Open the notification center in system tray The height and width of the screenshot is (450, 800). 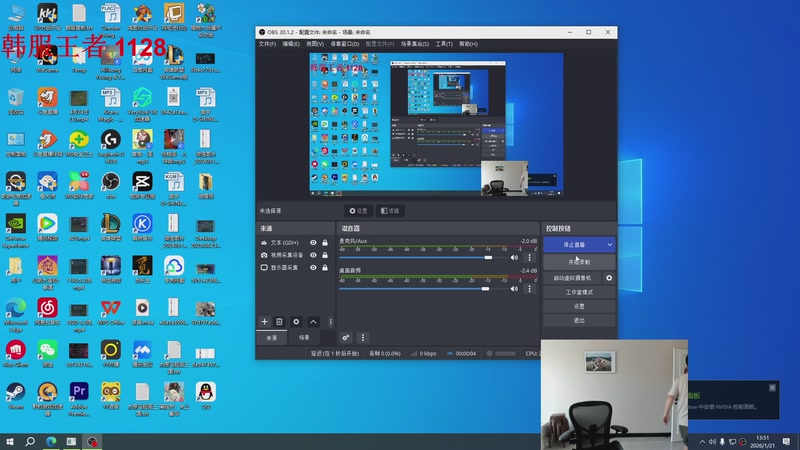786,441
